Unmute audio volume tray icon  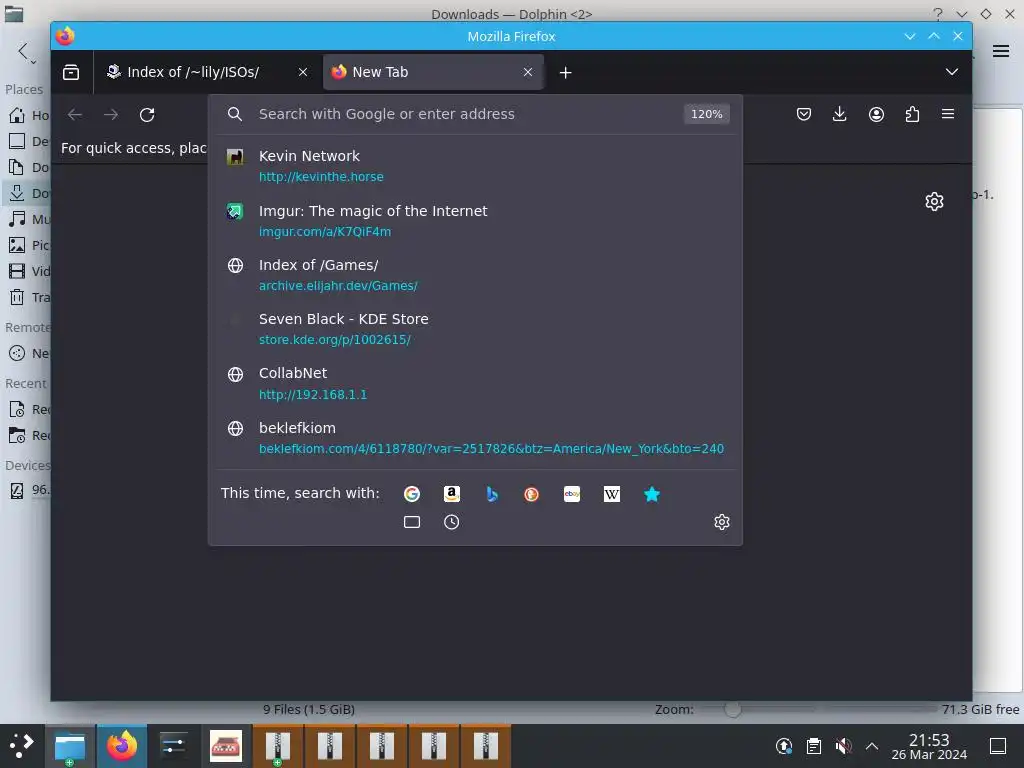(843, 746)
